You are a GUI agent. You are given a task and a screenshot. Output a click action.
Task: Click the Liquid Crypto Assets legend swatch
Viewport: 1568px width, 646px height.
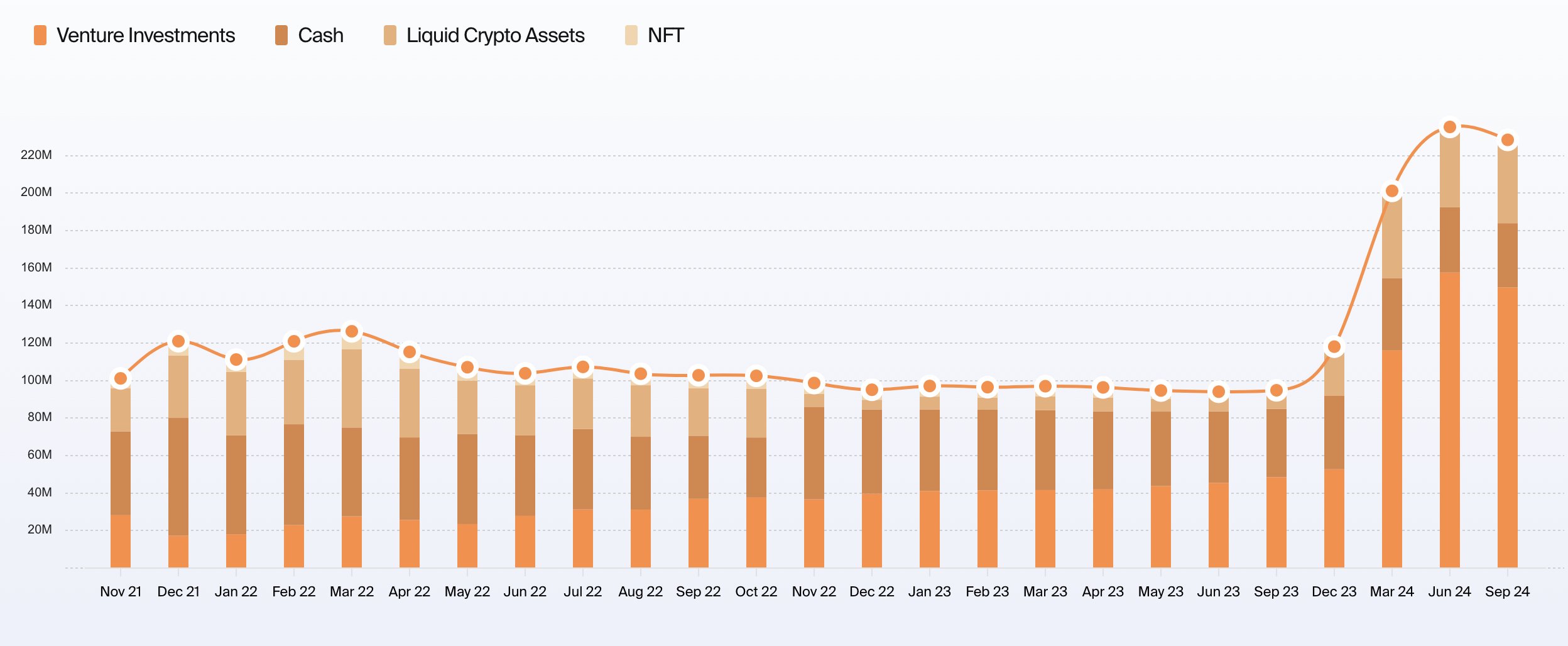pos(390,35)
